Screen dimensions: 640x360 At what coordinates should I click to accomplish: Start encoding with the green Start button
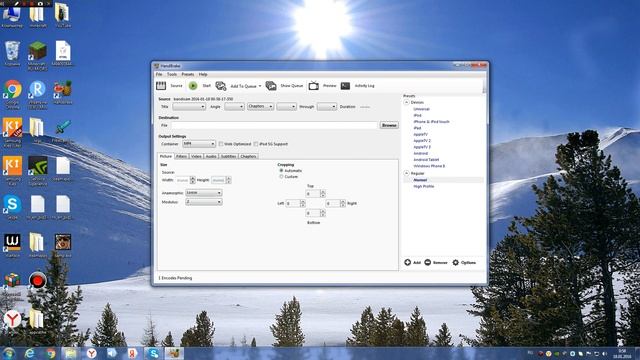coord(193,86)
